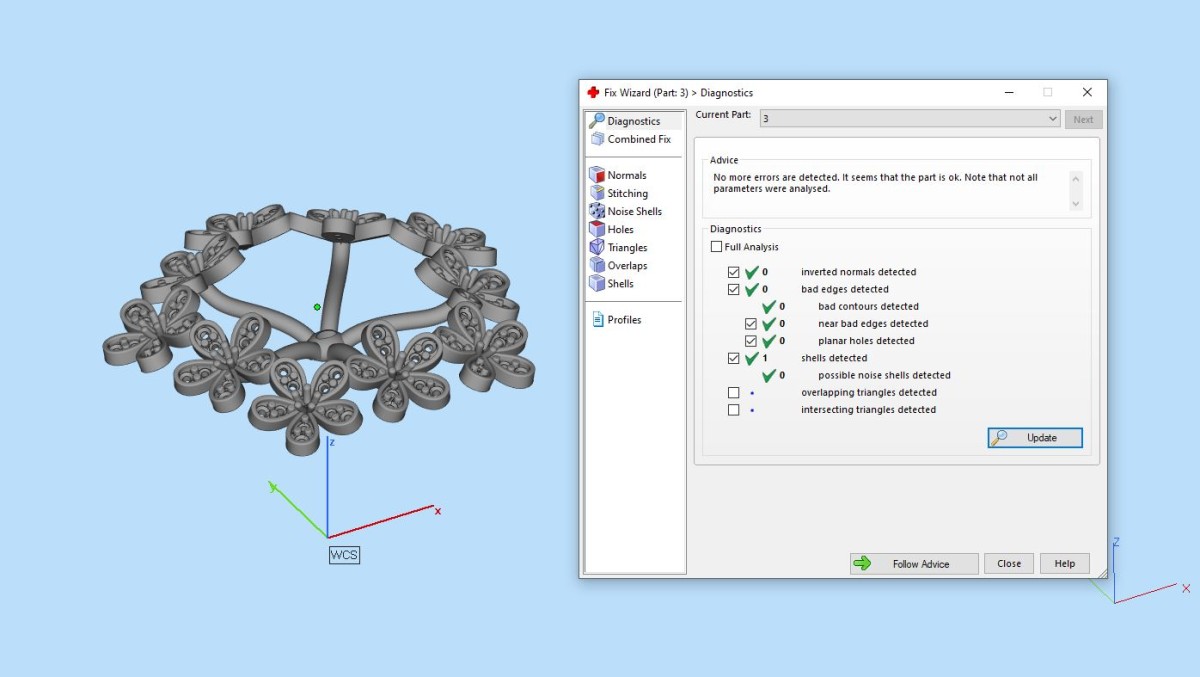
Task: Select the Noise Shells icon
Action: pos(597,211)
